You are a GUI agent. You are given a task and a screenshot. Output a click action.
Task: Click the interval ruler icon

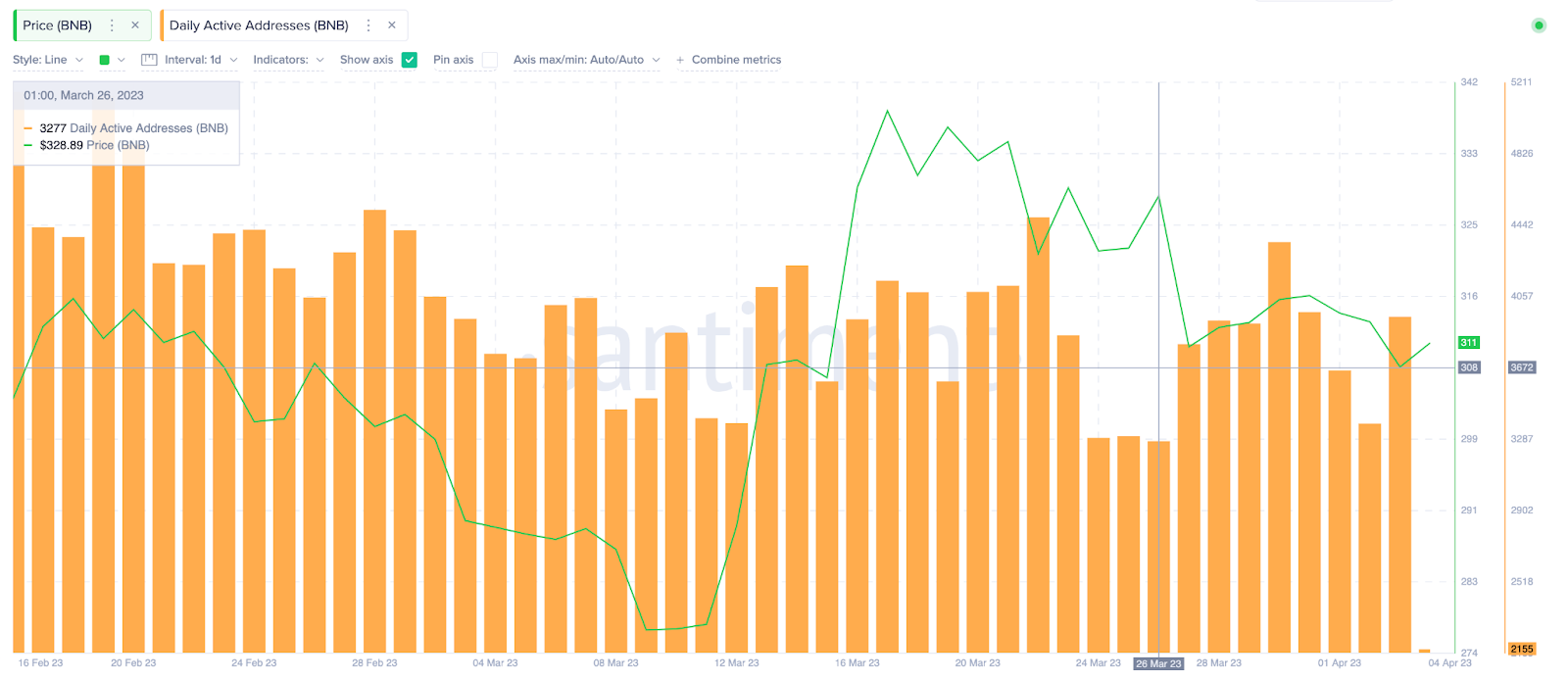coord(149,60)
